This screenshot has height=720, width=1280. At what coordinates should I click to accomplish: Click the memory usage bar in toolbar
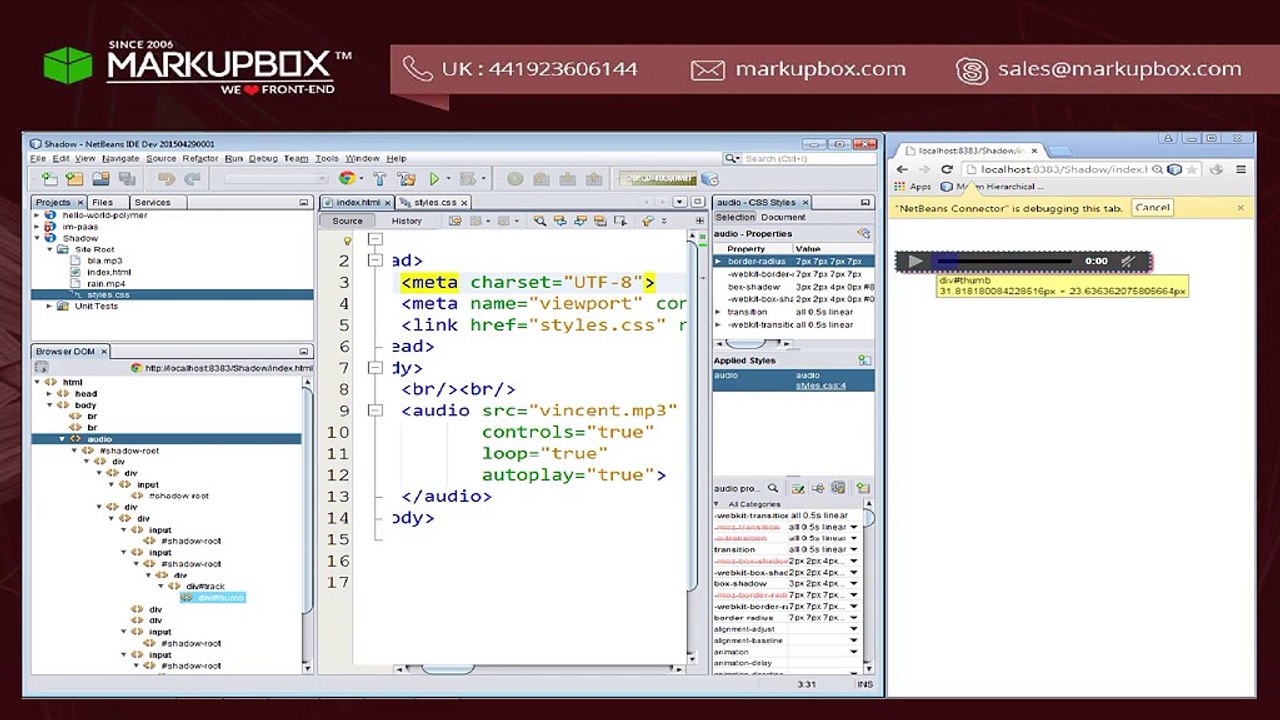[x=657, y=179]
